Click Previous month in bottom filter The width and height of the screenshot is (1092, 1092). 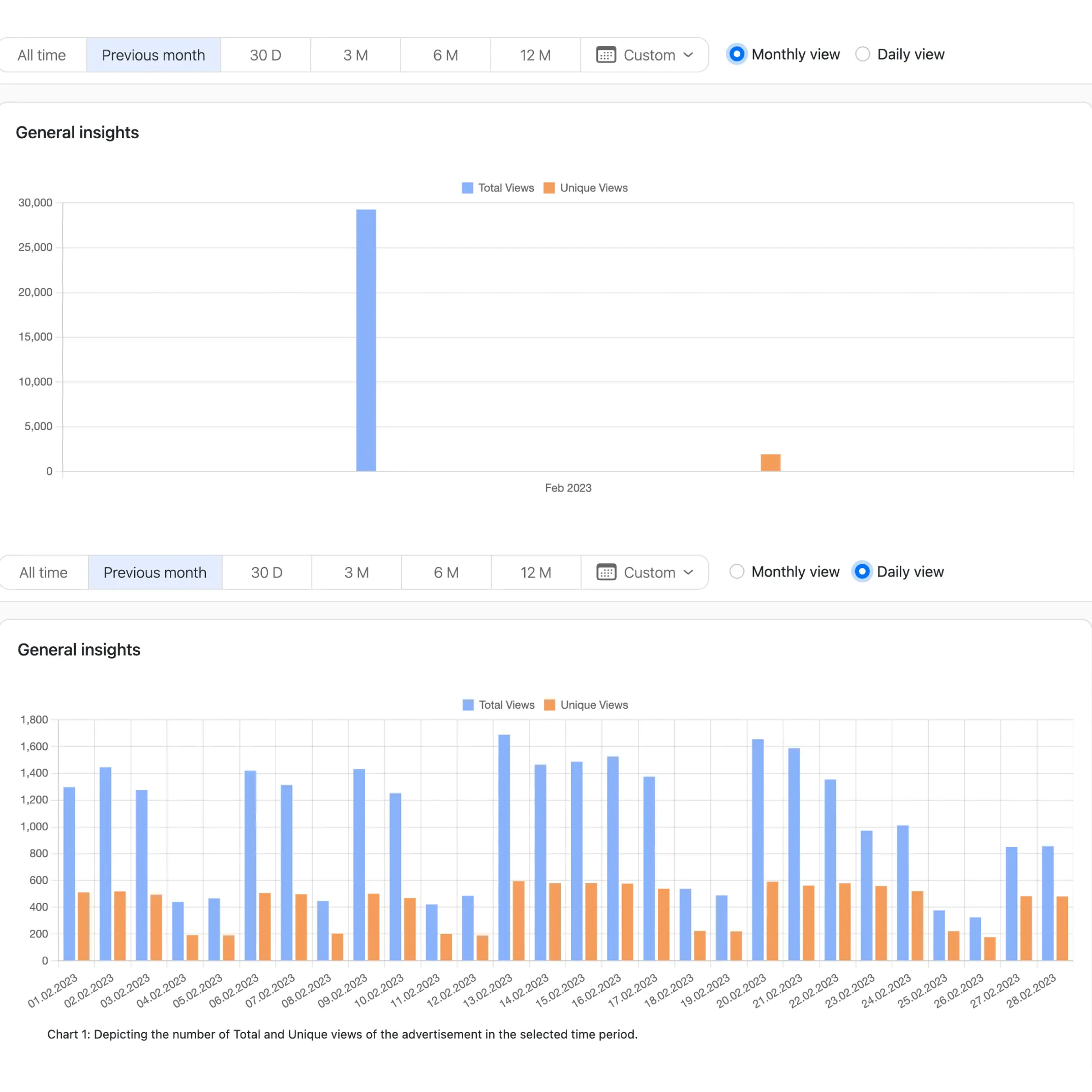(155, 572)
